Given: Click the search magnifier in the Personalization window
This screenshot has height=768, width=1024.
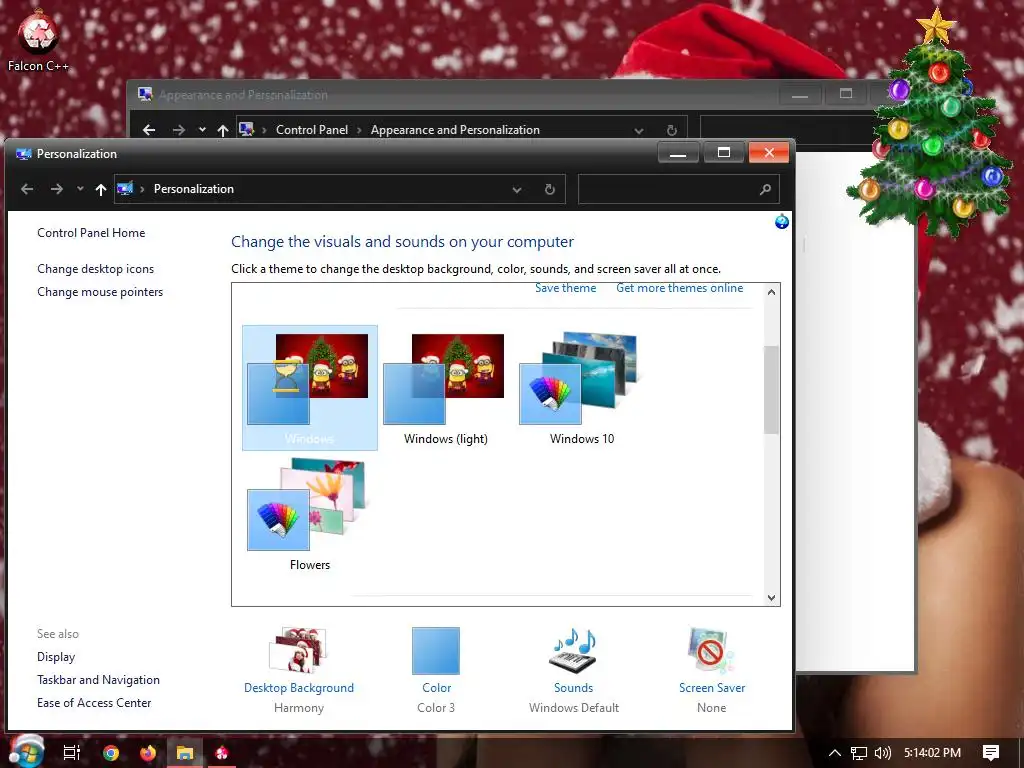Looking at the screenshot, I should [x=765, y=189].
